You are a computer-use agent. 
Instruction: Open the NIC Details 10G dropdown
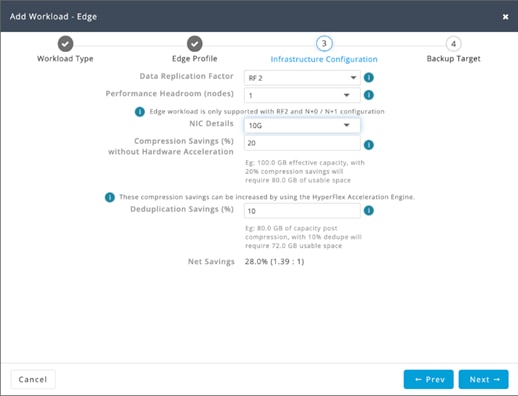point(302,125)
